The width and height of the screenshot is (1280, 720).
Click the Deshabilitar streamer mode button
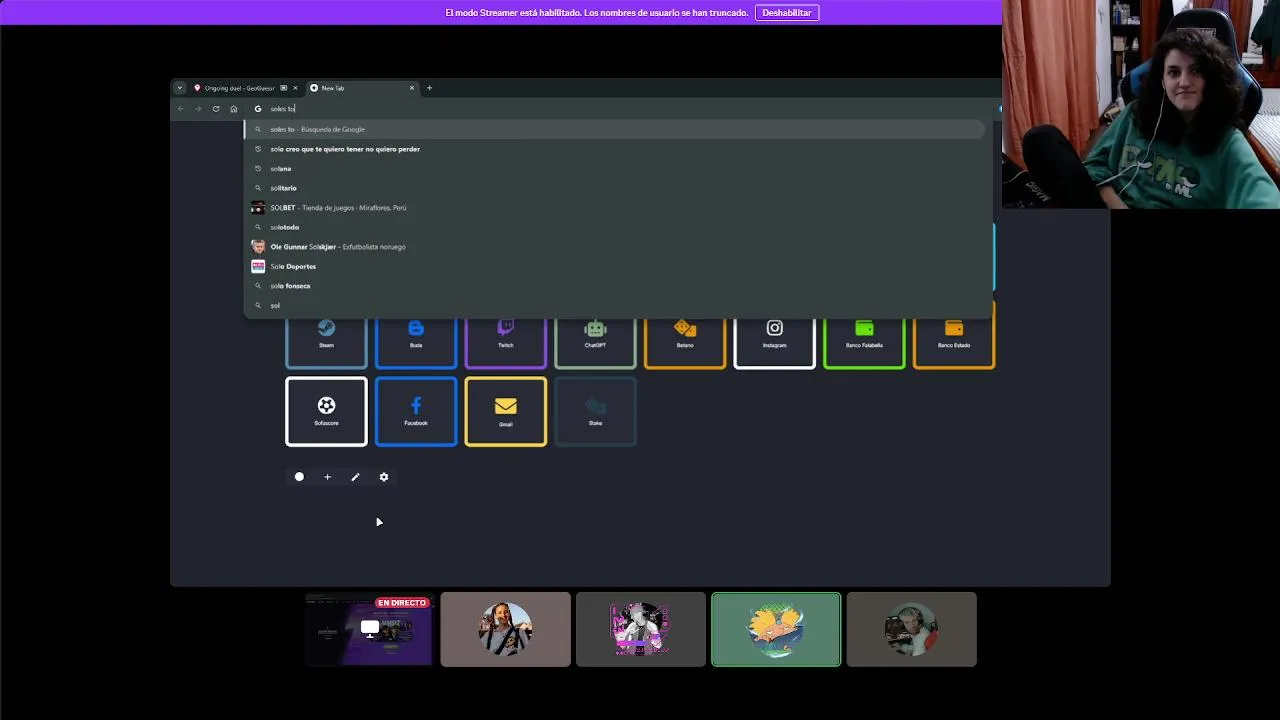787,13
